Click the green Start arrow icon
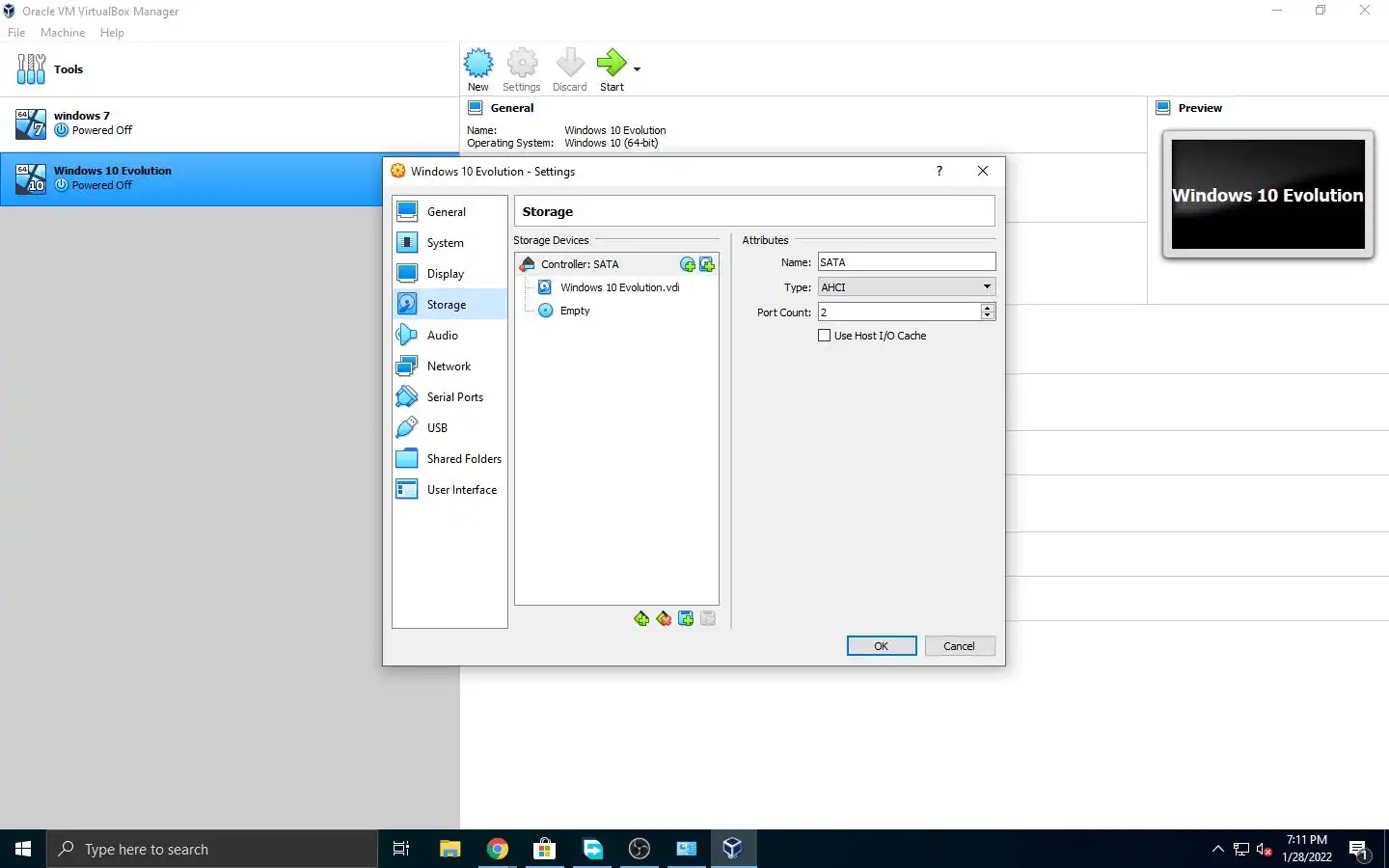Viewport: 1389px width, 868px height. 612,63
